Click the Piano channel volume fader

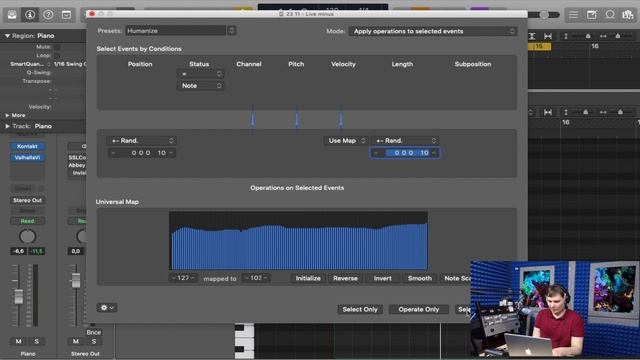pyautogui.click(x=19, y=296)
